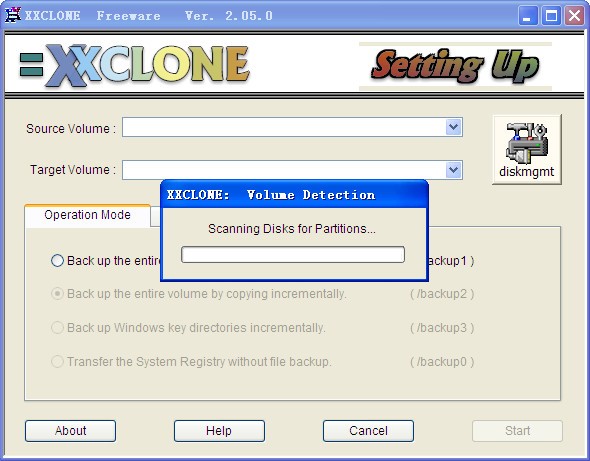This screenshot has width=590, height=461.
Task: Maximize the XXCLONE window
Action: point(551,16)
